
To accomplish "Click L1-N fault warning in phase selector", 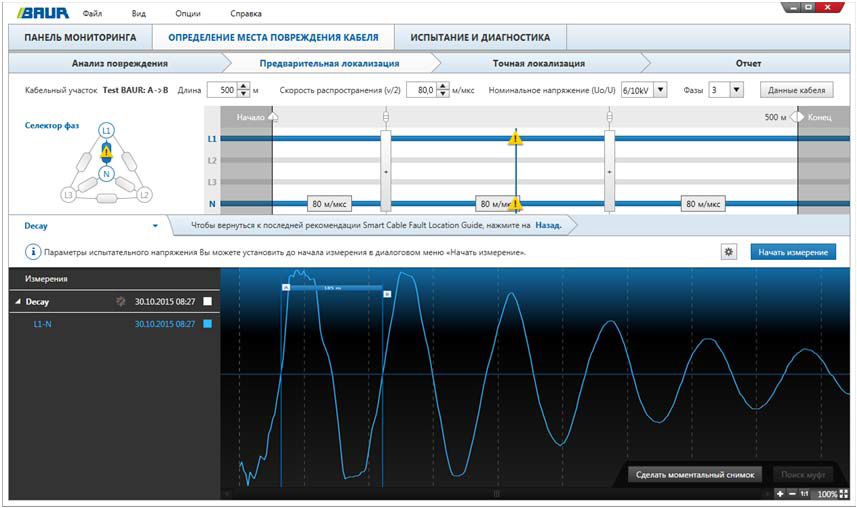I will (106, 152).
